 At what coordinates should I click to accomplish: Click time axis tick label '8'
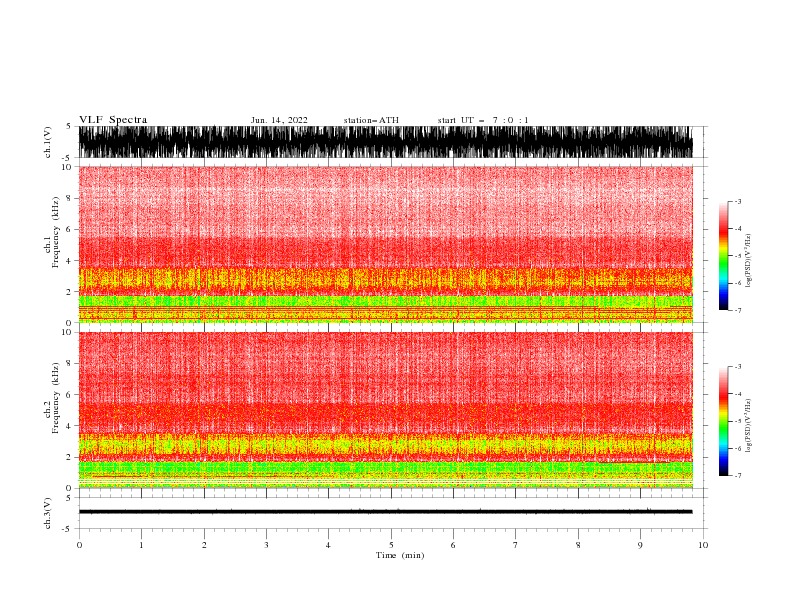pyautogui.click(x=578, y=545)
